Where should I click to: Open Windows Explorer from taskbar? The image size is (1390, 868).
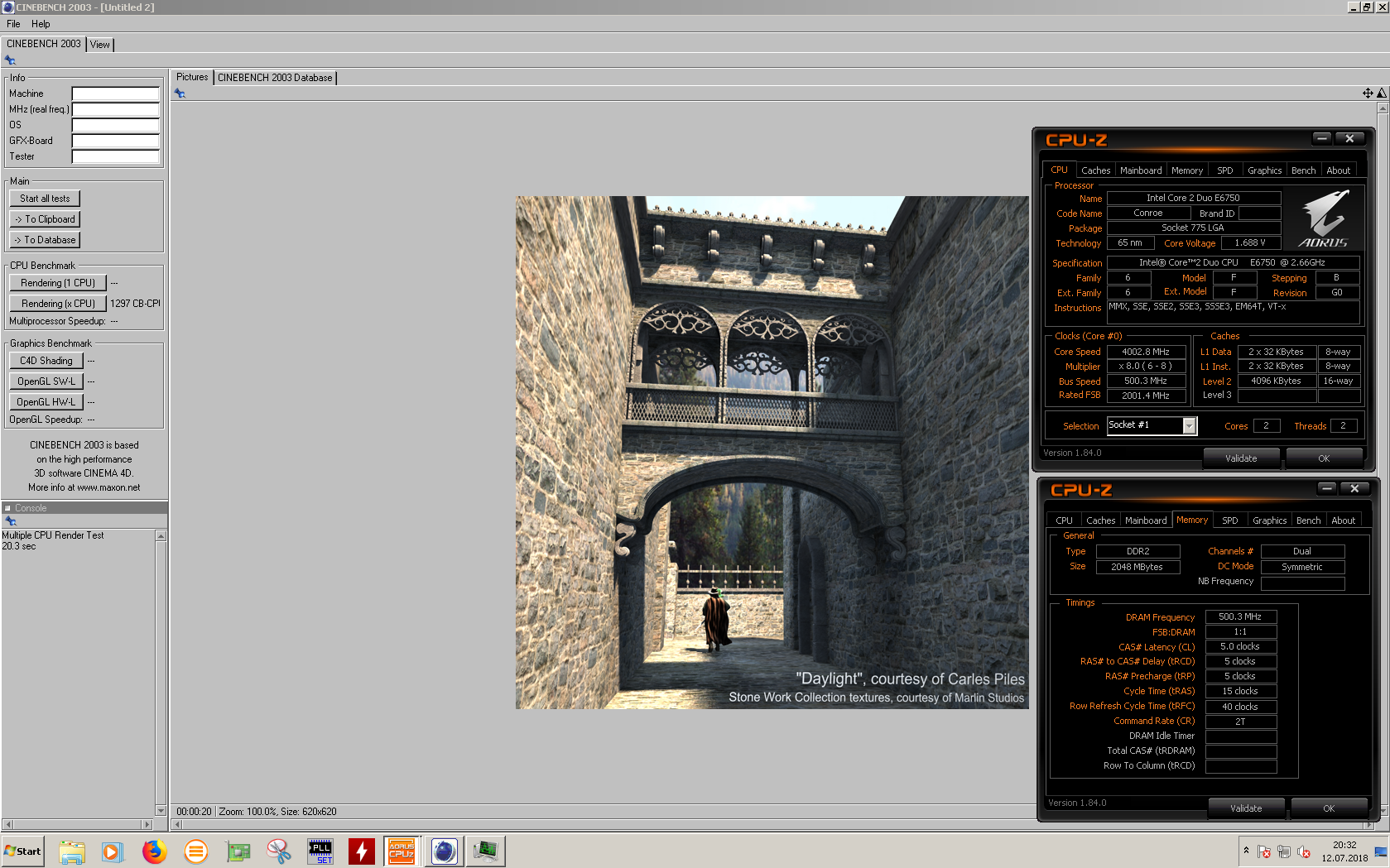click(x=72, y=851)
